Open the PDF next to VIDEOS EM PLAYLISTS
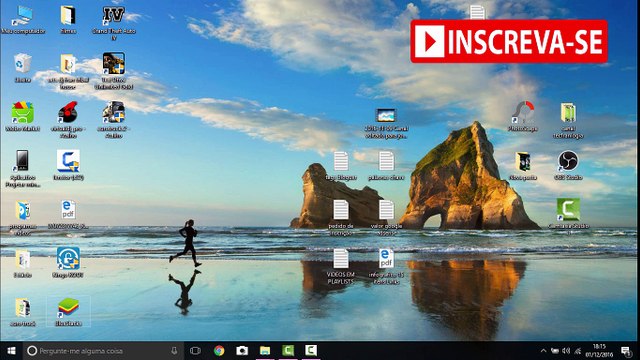The image size is (640, 360). (386, 266)
